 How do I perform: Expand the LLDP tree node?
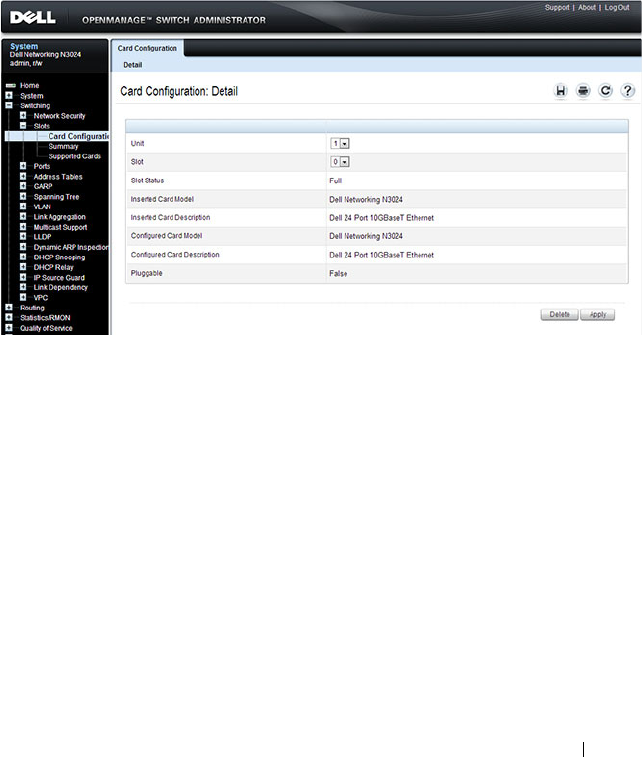pyautogui.click(x=23, y=237)
